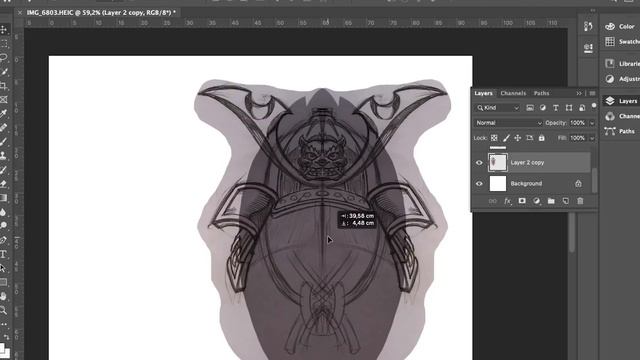Create new fill or adjustment layer

click(x=537, y=201)
